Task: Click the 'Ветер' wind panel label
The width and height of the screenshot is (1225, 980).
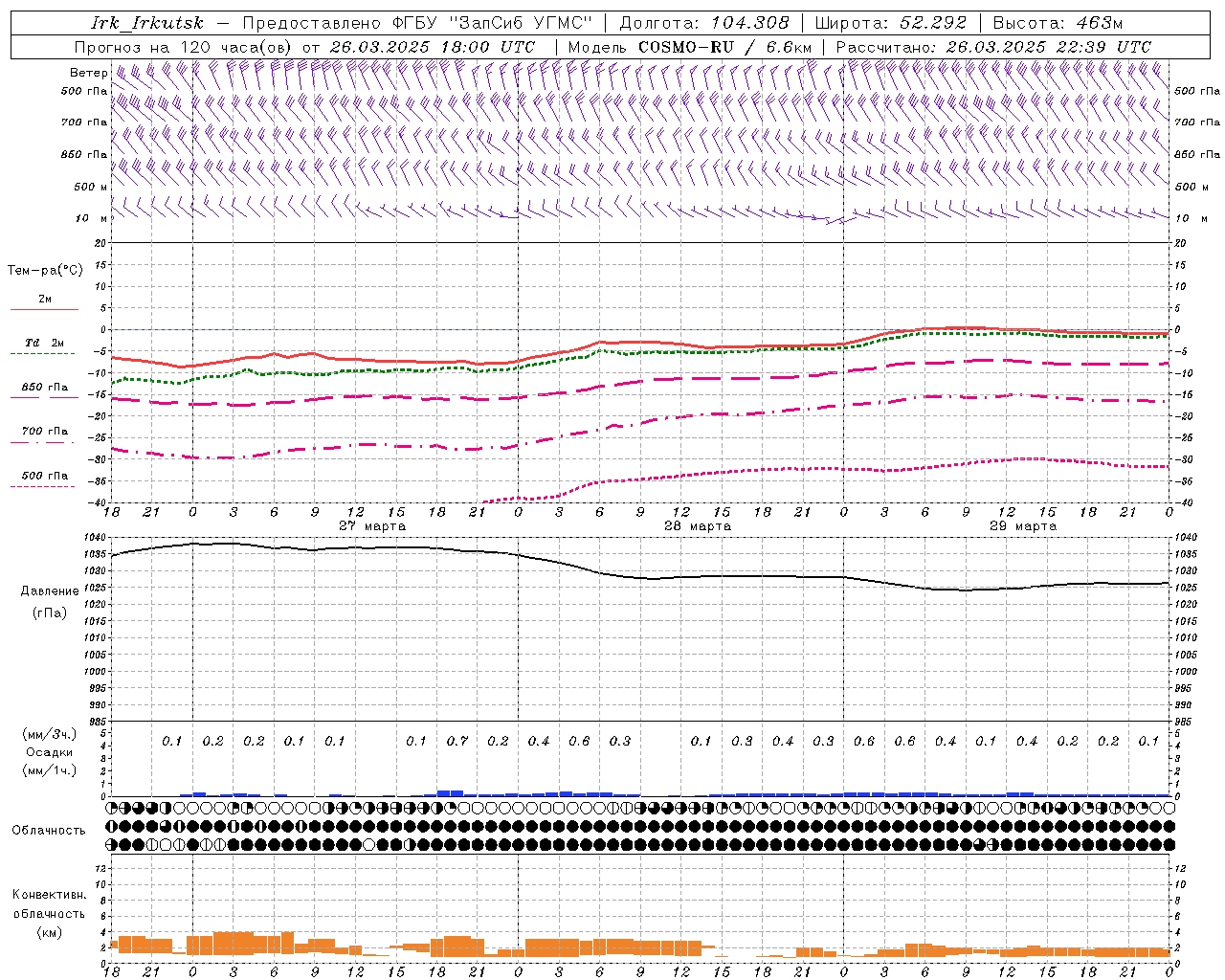Action: coord(88,73)
